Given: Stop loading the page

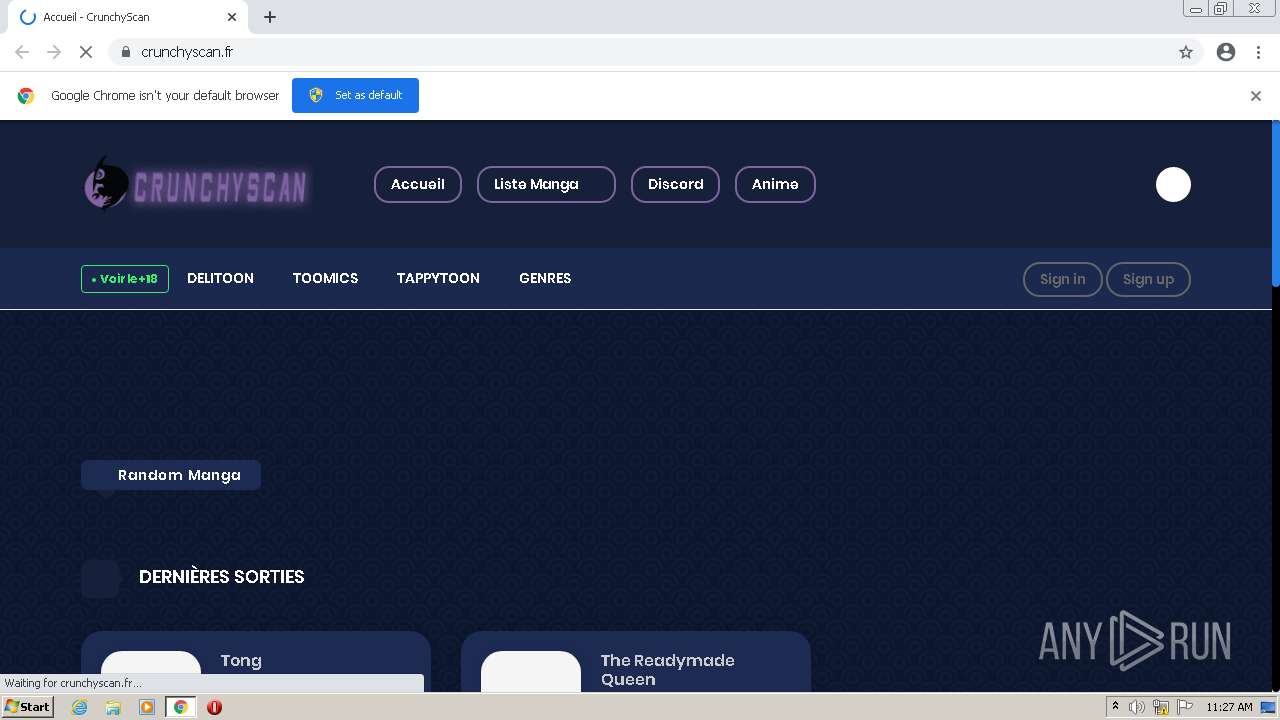Looking at the screenshot, I should (86, 52).
